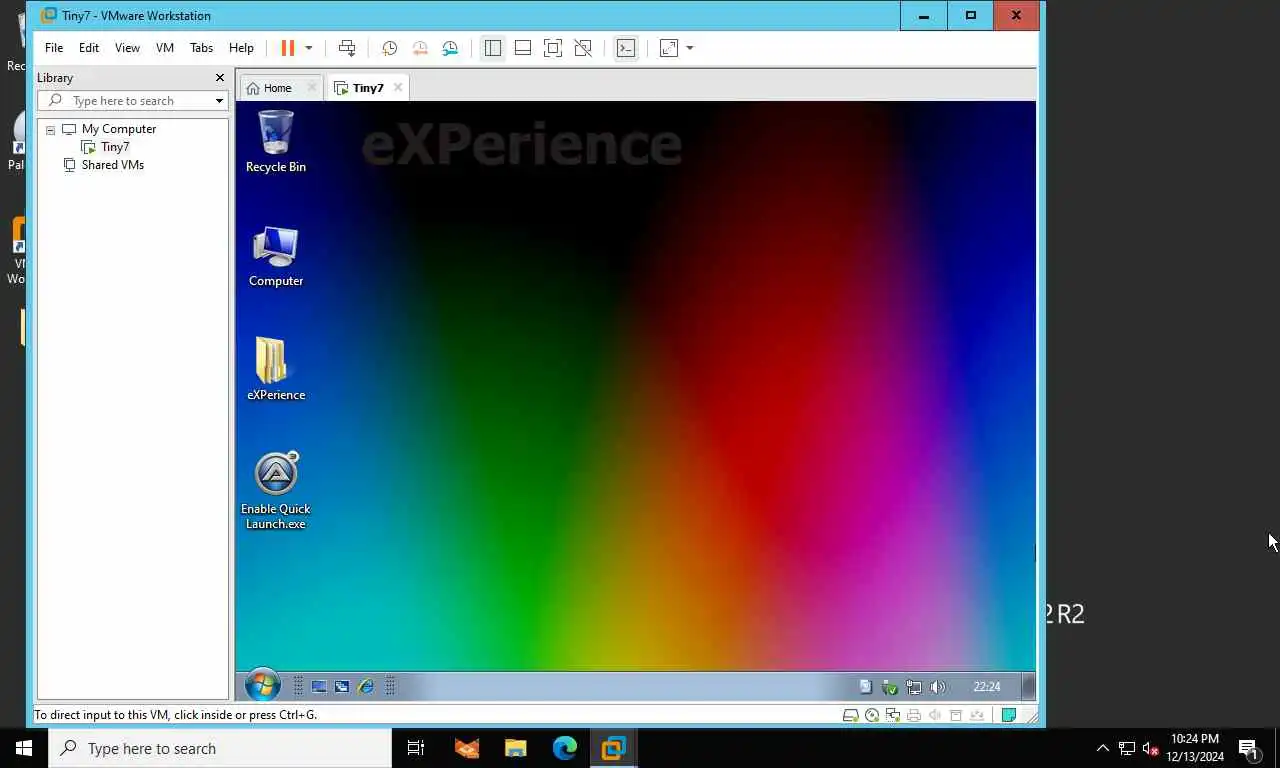The image size is (1280, 768).
Task: Close the Library panel
Action: point(220,78)
